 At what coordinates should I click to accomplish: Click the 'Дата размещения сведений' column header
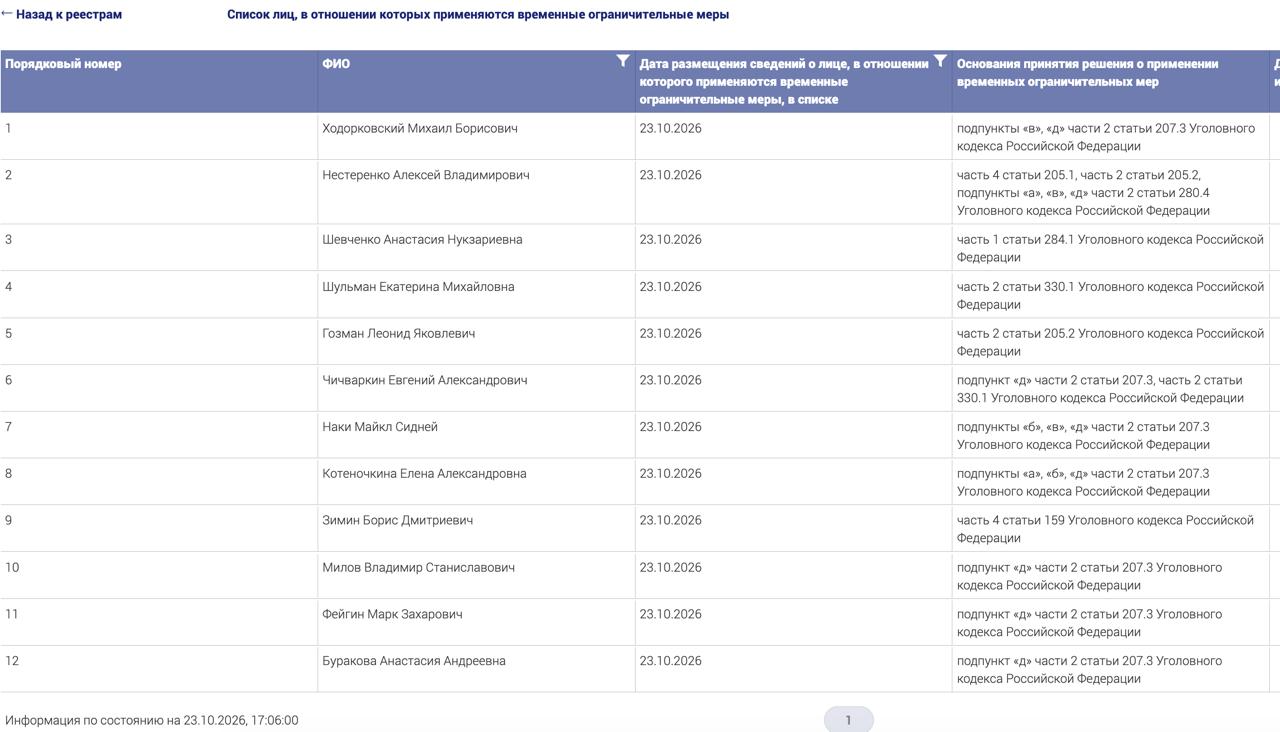coord(784,82)
